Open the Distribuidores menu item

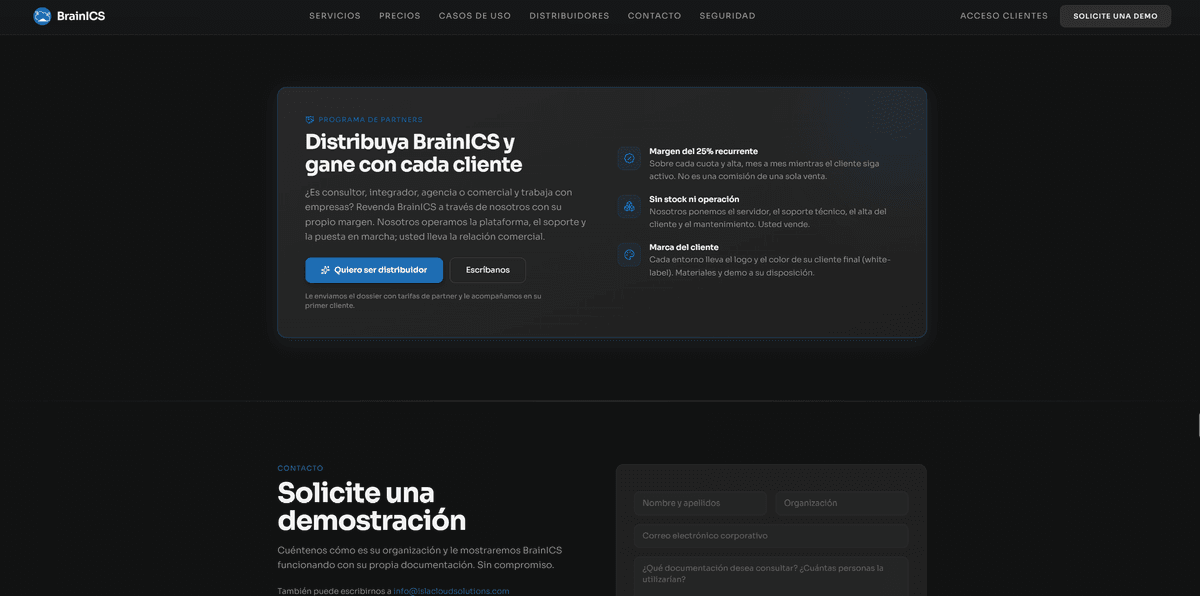569,16
